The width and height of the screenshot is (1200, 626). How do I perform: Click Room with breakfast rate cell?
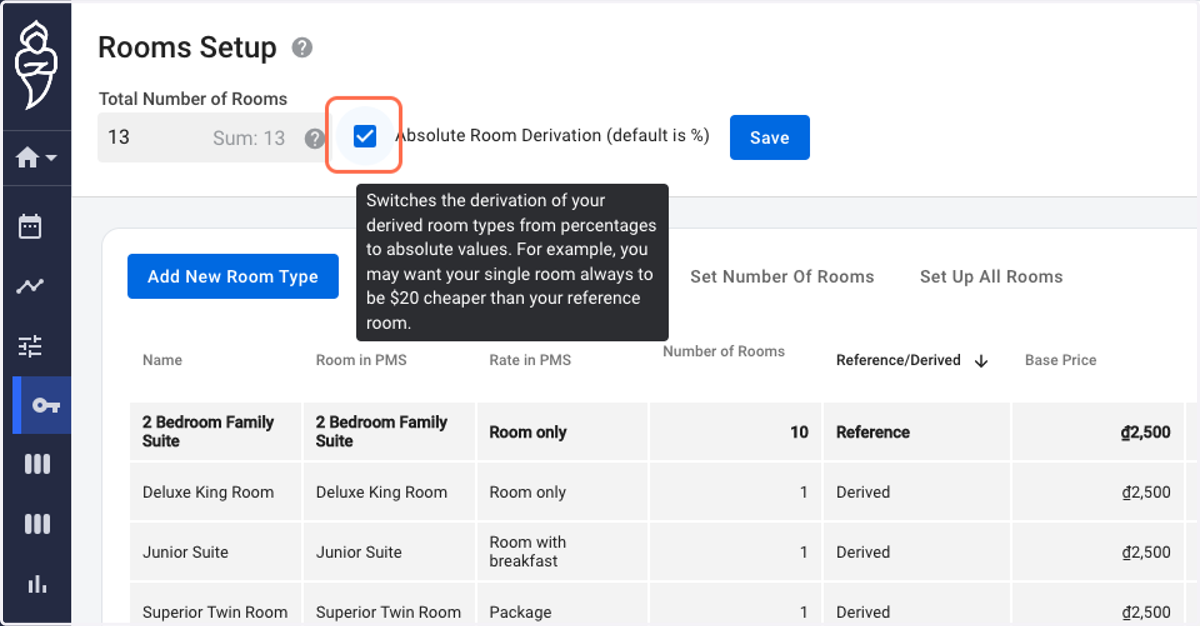click(562, 552)
